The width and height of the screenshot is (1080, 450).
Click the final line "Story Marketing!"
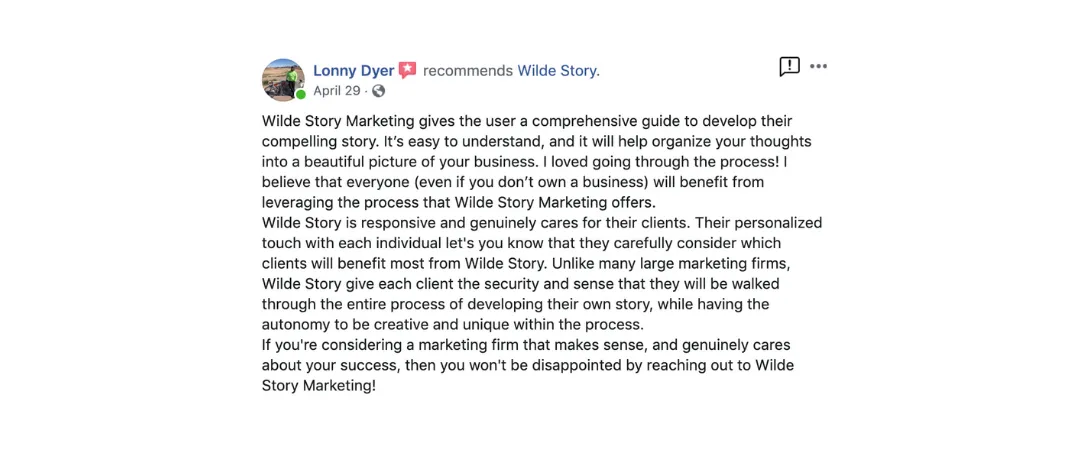pos(320,386)
